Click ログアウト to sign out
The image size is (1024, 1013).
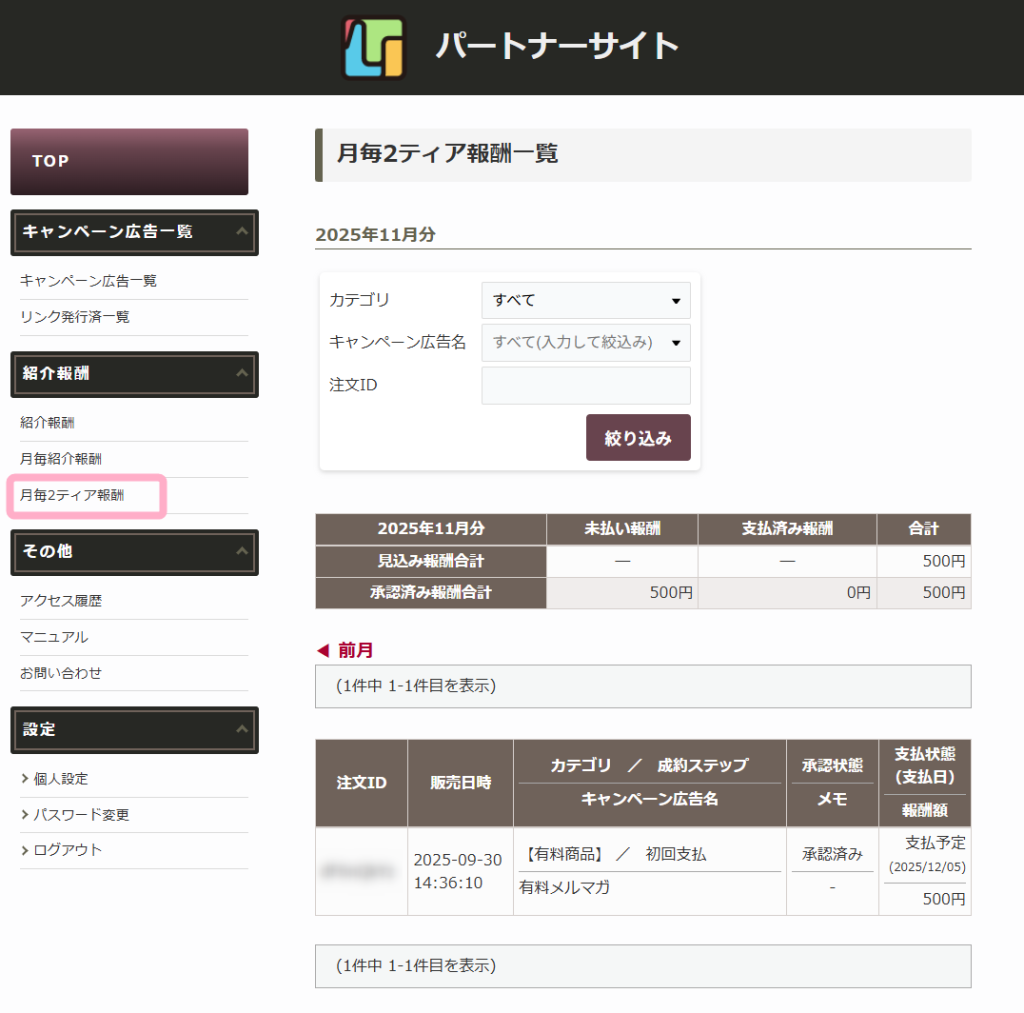pyautogui.click(x=67, y=850)
